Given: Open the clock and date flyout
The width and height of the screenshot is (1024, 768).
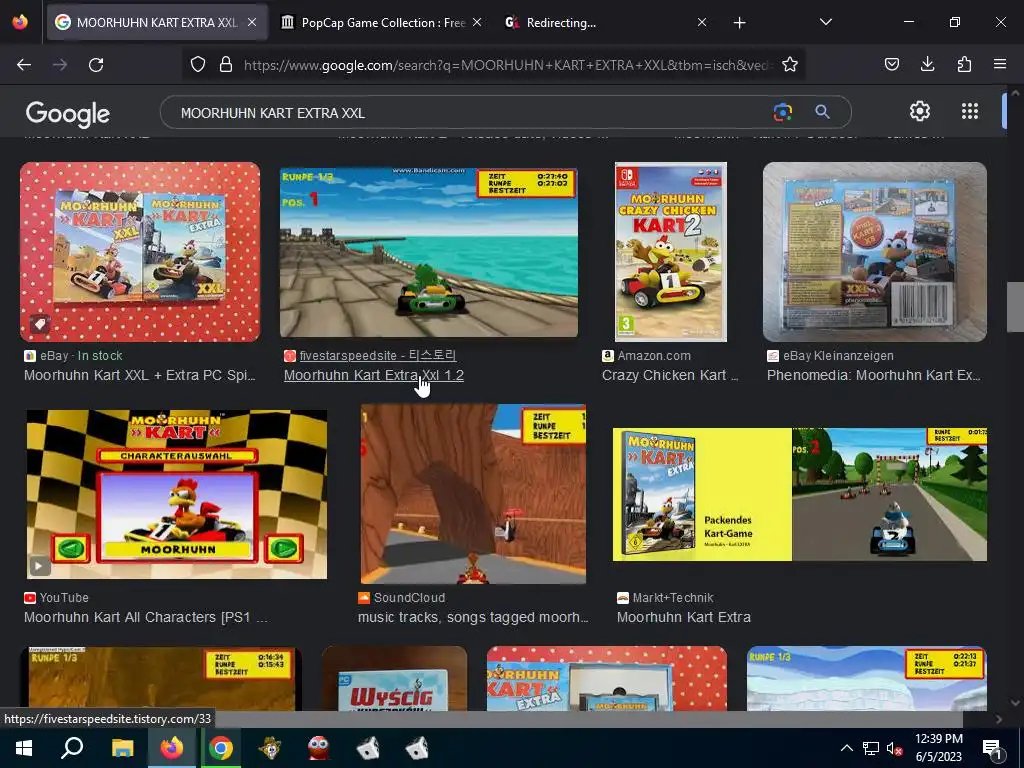Looking at the screenshot, I should coord(938,748).
